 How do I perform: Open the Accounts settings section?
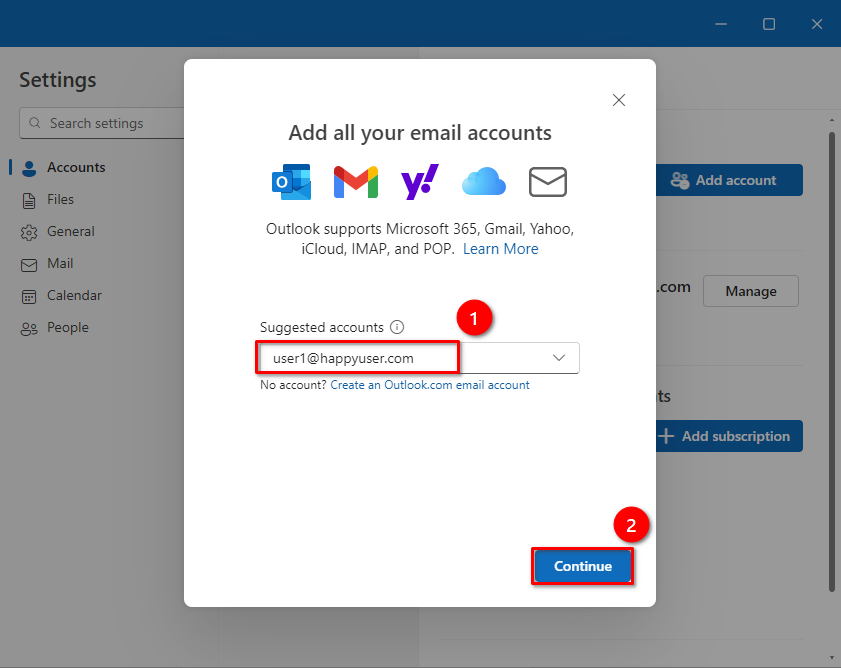coord(76,167)
